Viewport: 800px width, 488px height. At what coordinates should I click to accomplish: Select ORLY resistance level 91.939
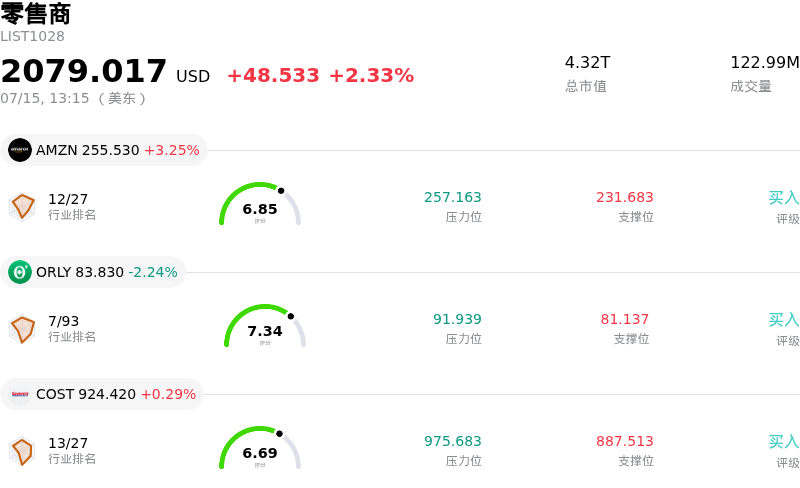[x=457, y=319]
